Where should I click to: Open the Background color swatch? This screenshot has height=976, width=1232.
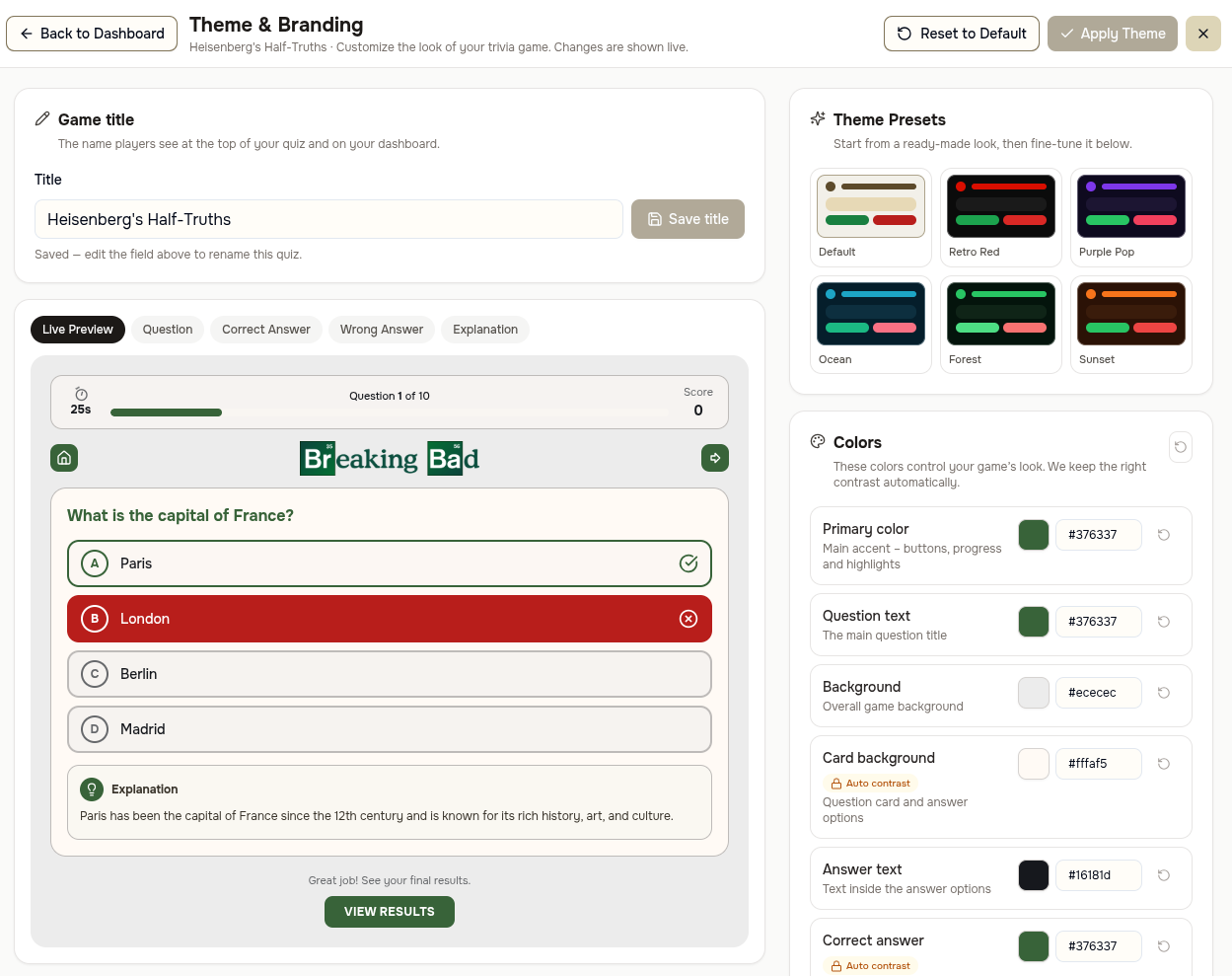[1034, 693]
